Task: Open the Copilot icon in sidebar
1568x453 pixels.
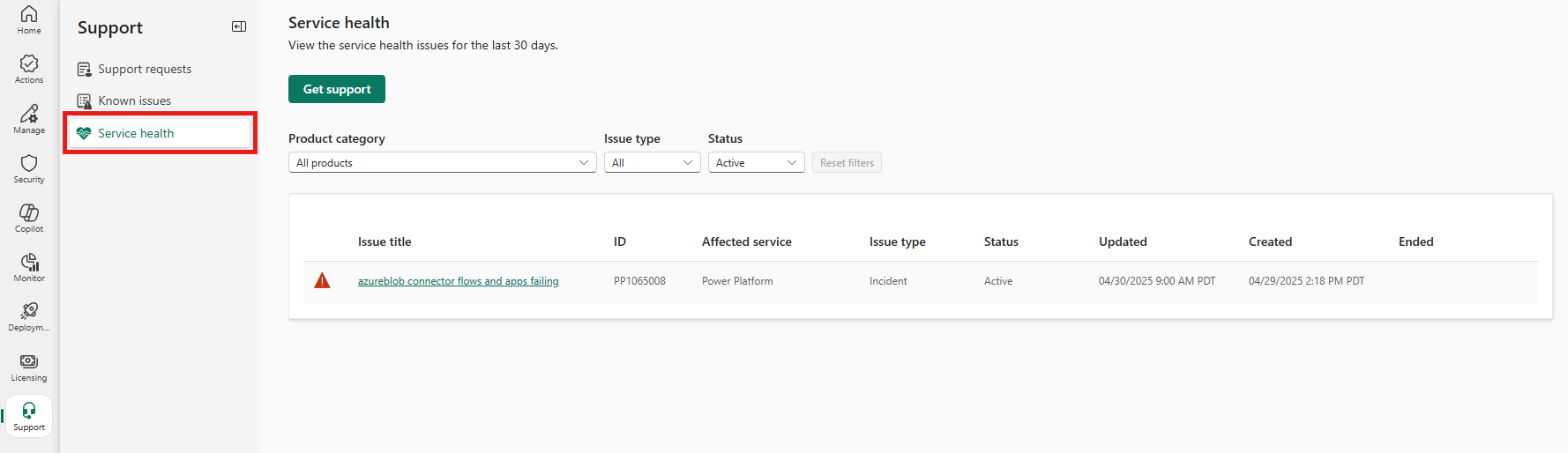Action: point(29,218)
